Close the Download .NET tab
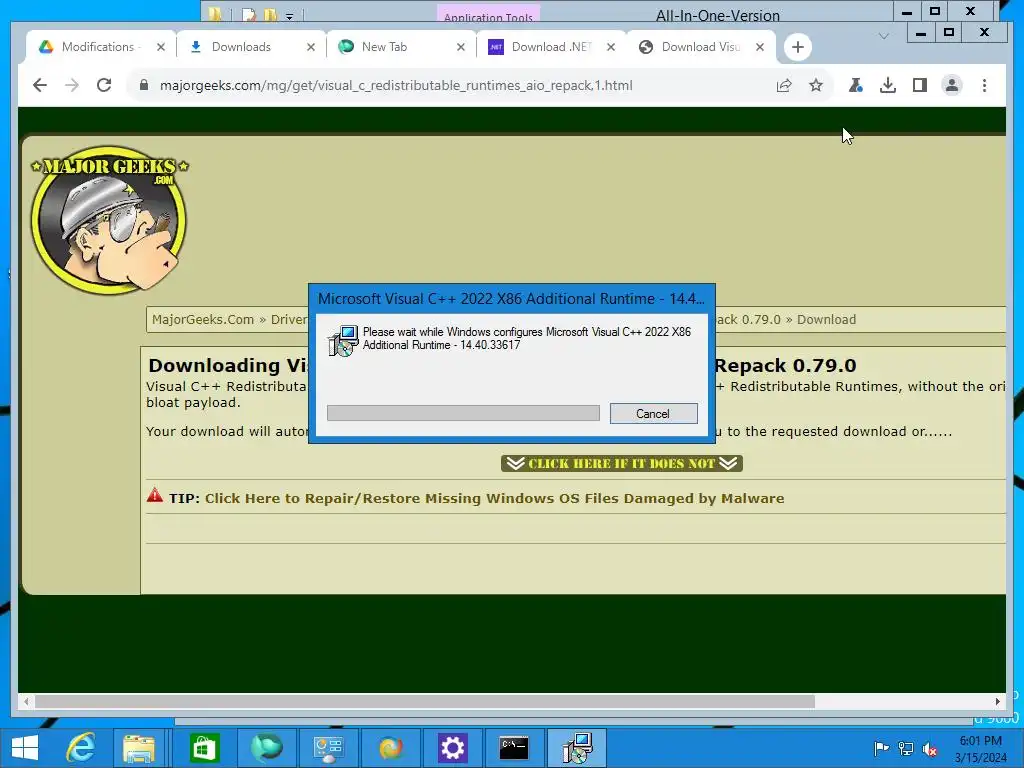This screenshot has height=768, width=1024. pyautogui.click(x=611, y=47)
